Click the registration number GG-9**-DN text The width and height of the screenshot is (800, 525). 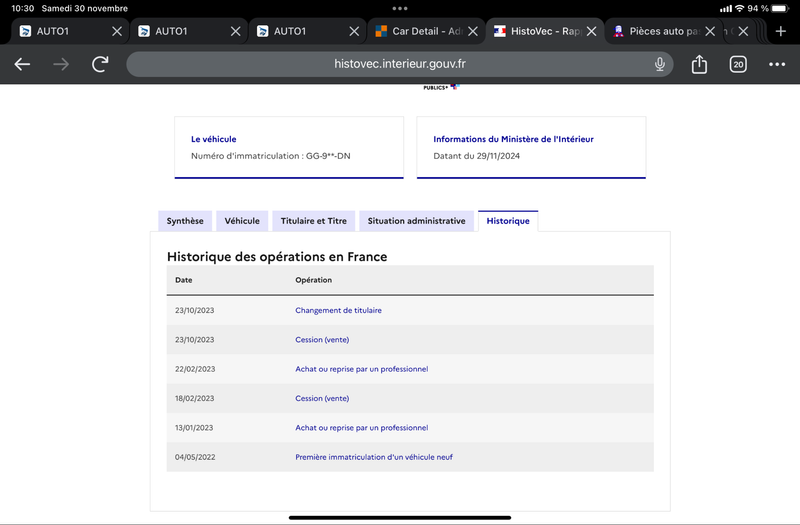328,156
